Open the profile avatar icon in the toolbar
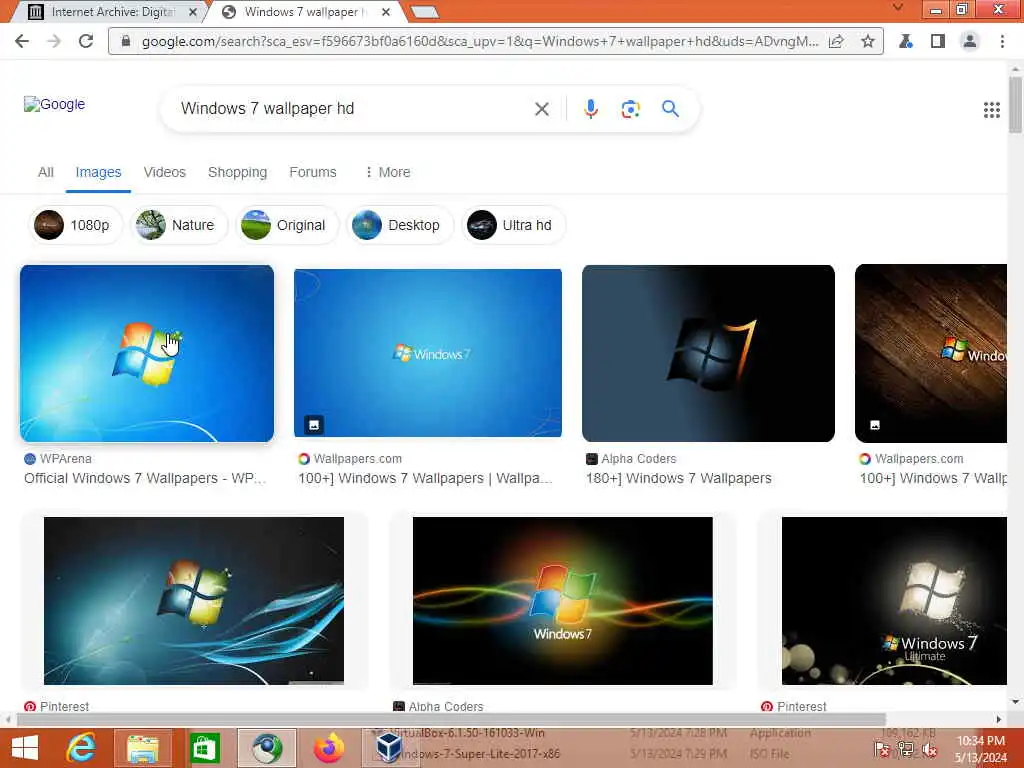Image resolution: width=1024 pixels, height=768 pixels. point(970,41)
